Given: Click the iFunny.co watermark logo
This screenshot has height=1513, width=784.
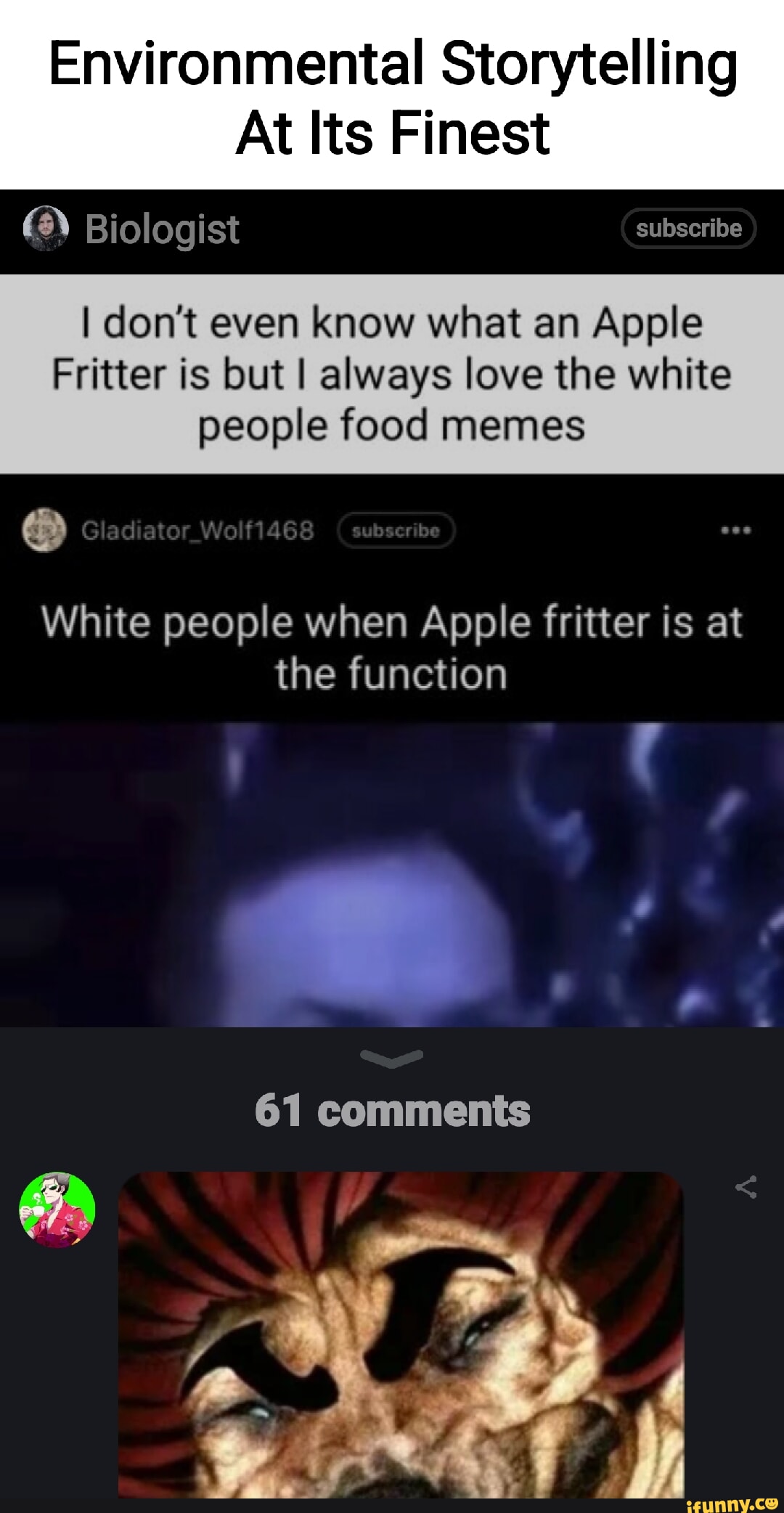Looking at the screenshot, I should pos(732,1504).
